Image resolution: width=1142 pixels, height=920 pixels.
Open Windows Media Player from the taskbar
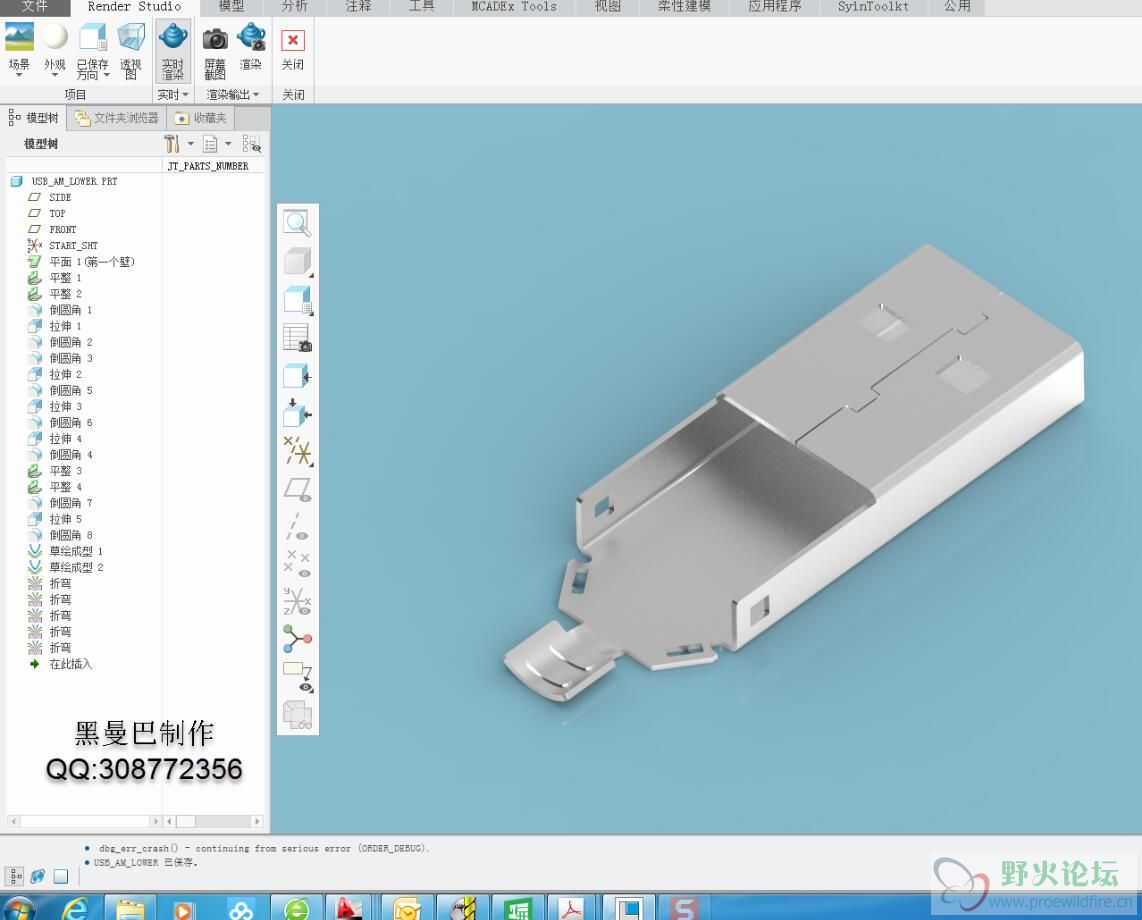(x=184, y=909)
